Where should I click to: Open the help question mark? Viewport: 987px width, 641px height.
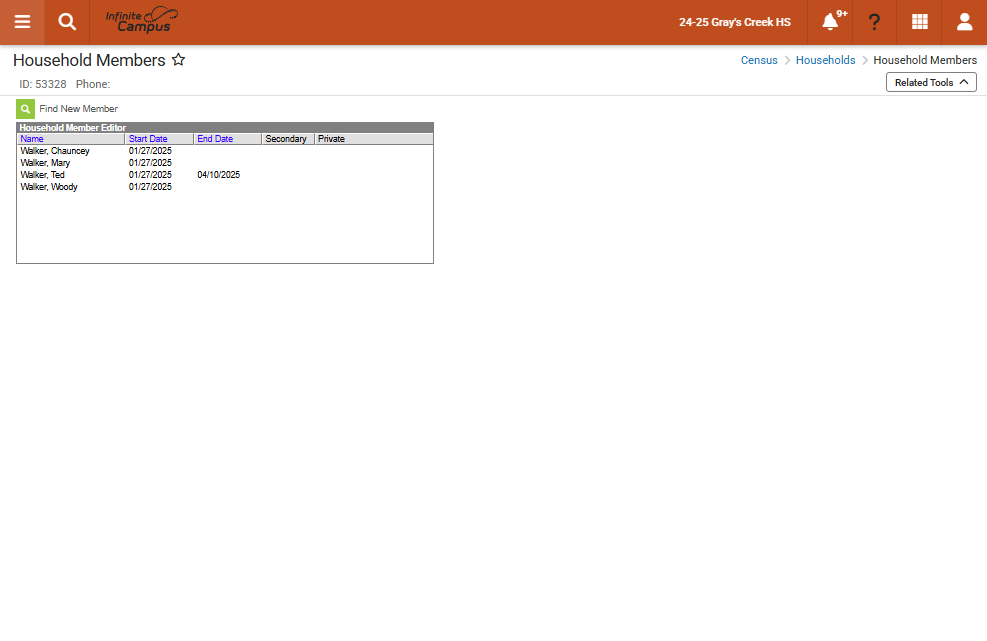(x=874, y=22)
